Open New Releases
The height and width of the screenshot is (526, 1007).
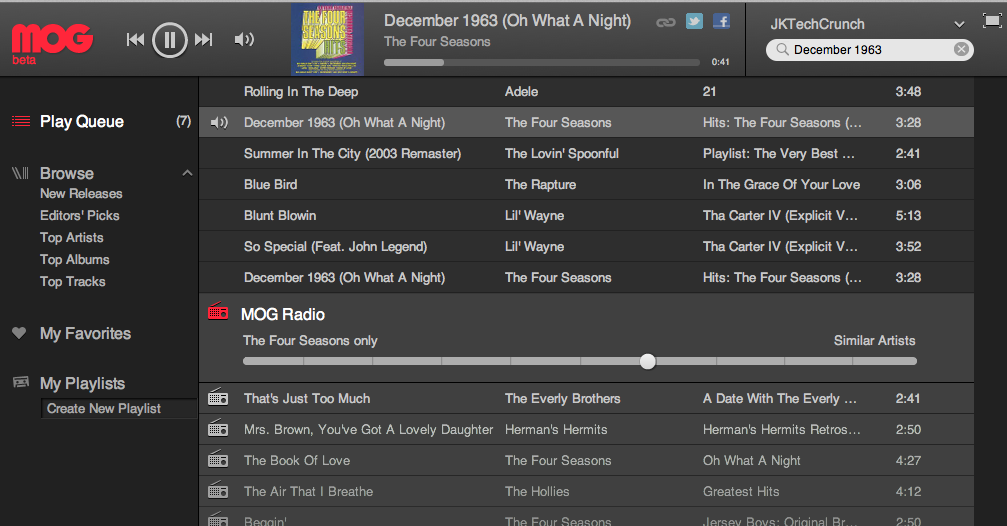pos(81,193)
